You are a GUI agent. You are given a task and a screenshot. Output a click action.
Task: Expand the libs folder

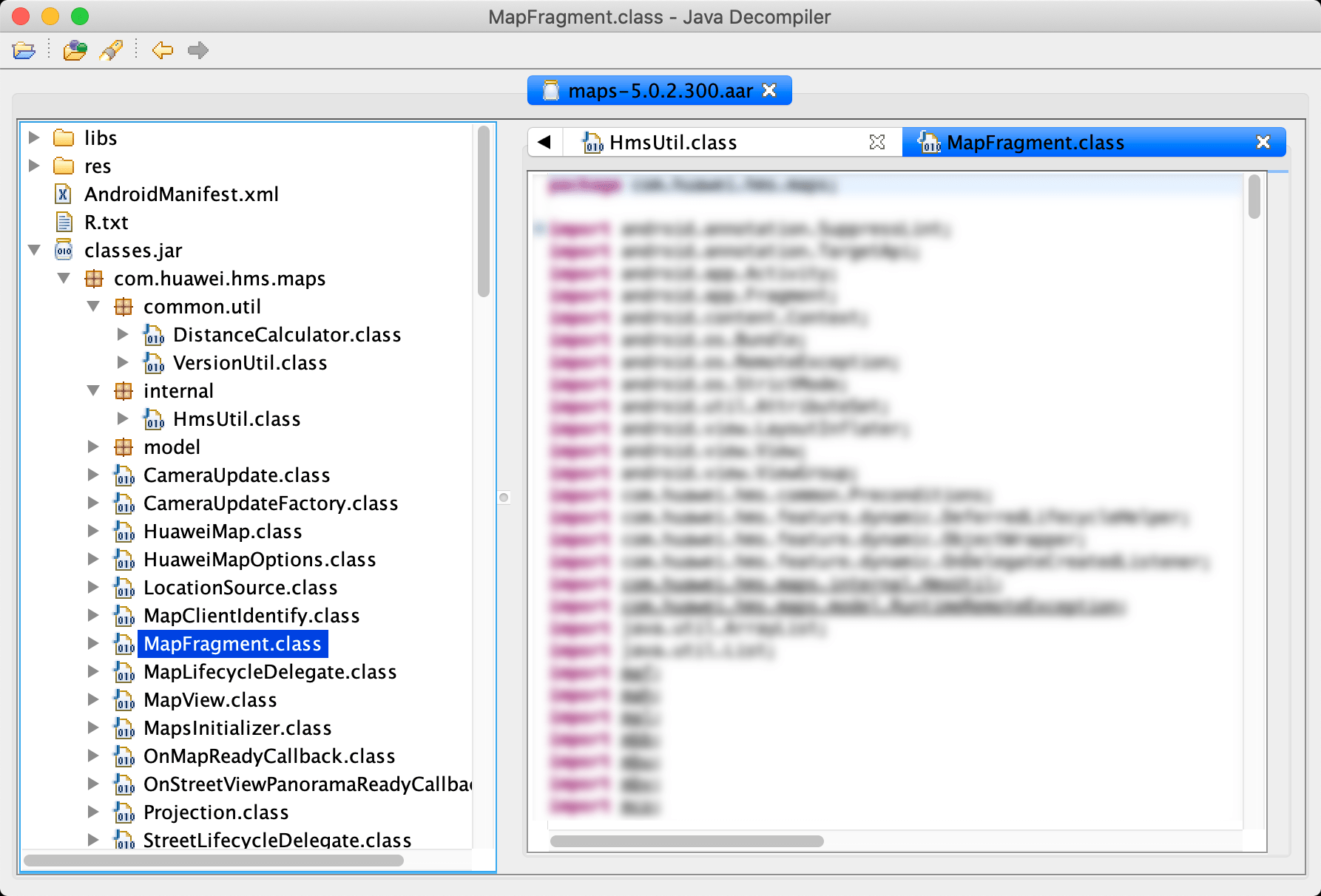coord(34,138)
